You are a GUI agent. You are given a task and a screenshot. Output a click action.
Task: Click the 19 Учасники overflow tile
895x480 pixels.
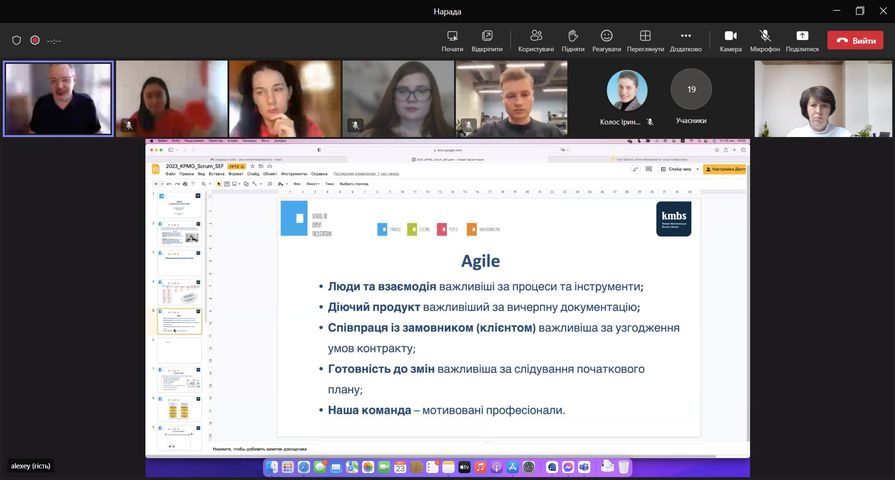point(691,98)
